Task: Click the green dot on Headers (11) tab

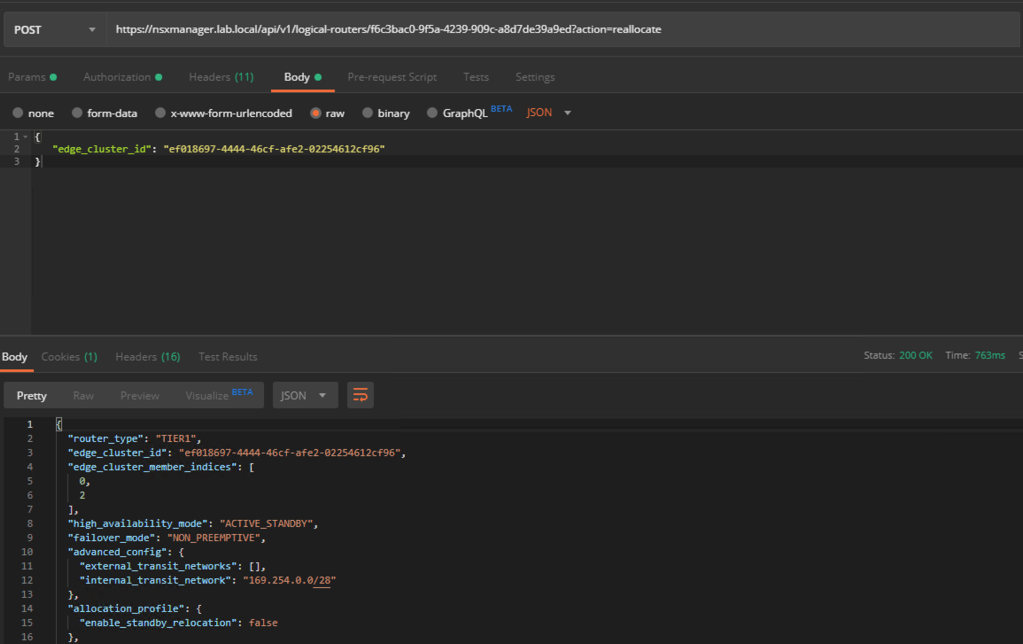Action: tap(245, 76)
